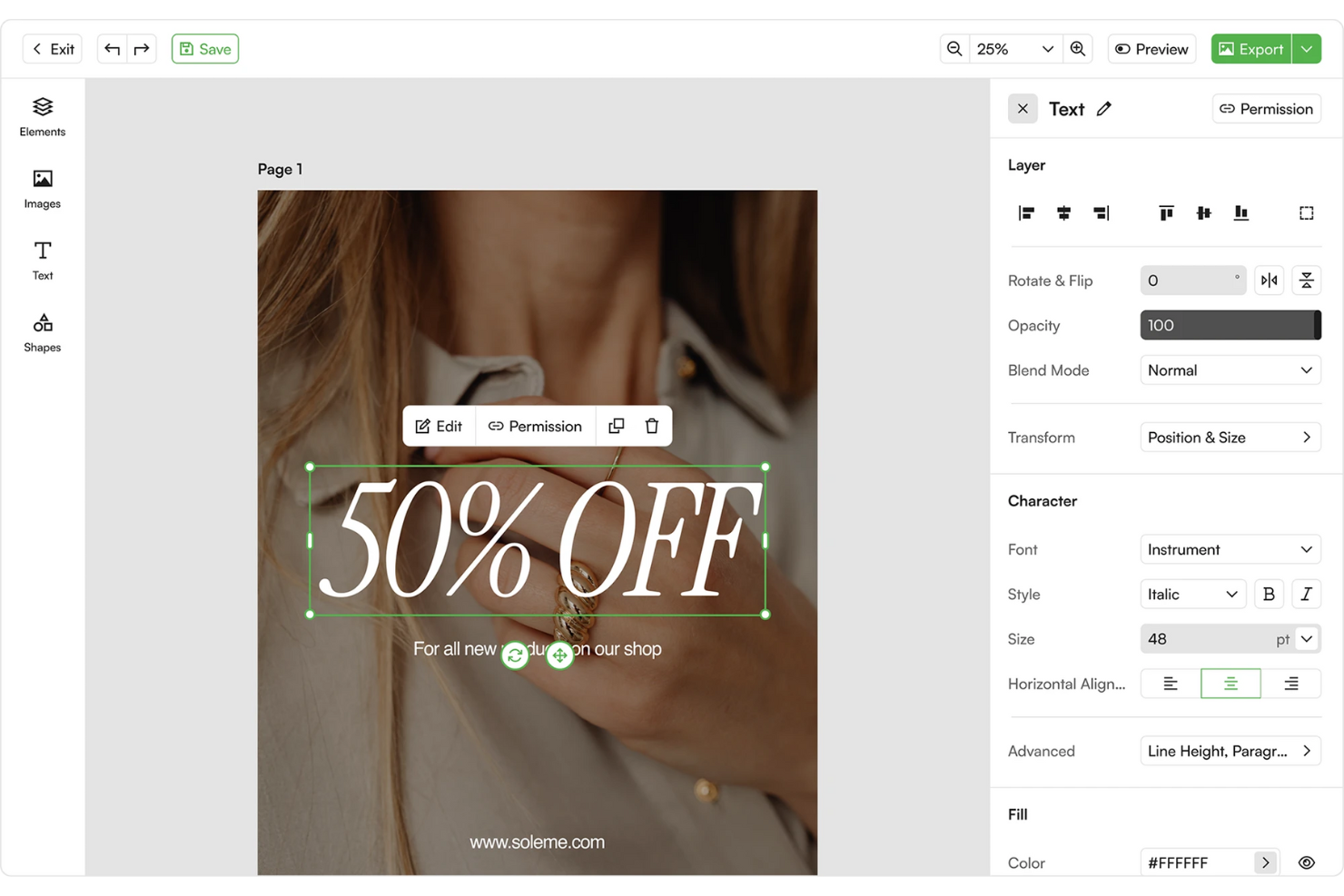Open the Text tool in sidebar
The height and width of the screenshot is (896, 1344).
click(x=43, y=261)
